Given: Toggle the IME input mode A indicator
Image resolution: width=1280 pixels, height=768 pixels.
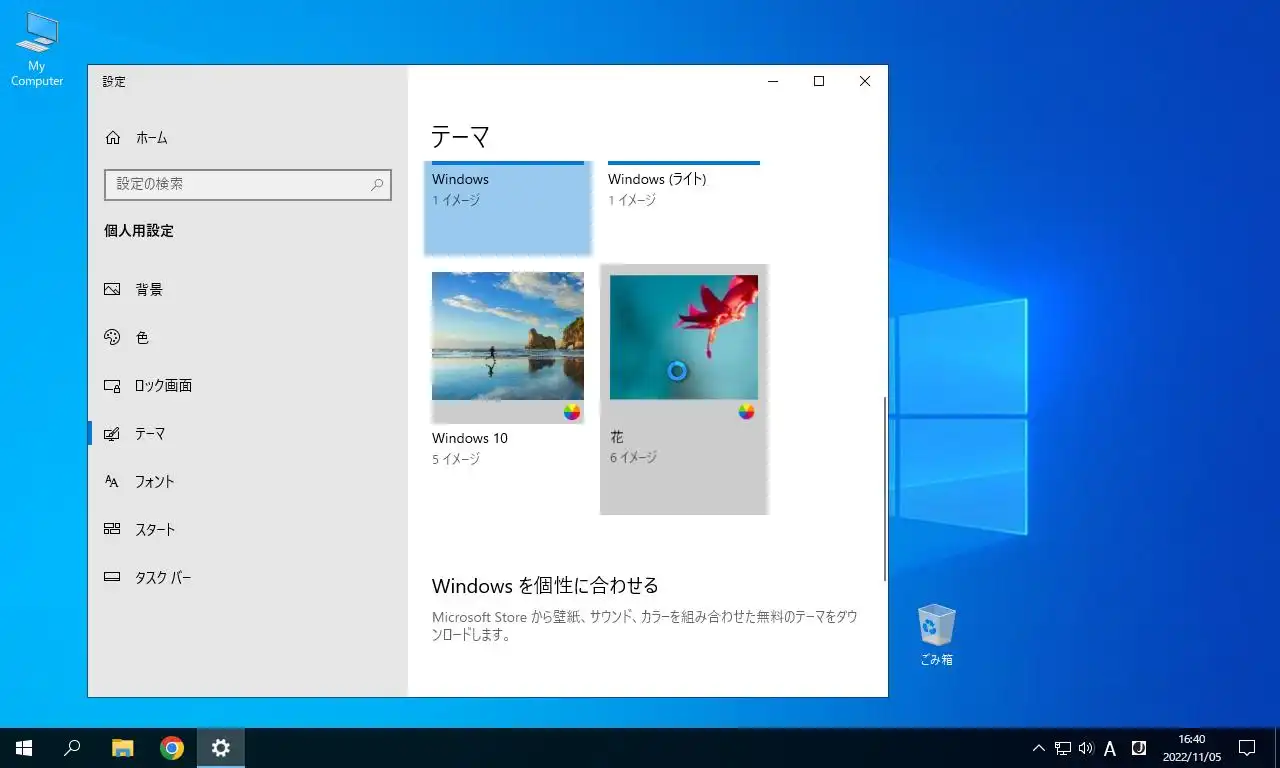Looking at the screenshot, I should [1110, 748].
